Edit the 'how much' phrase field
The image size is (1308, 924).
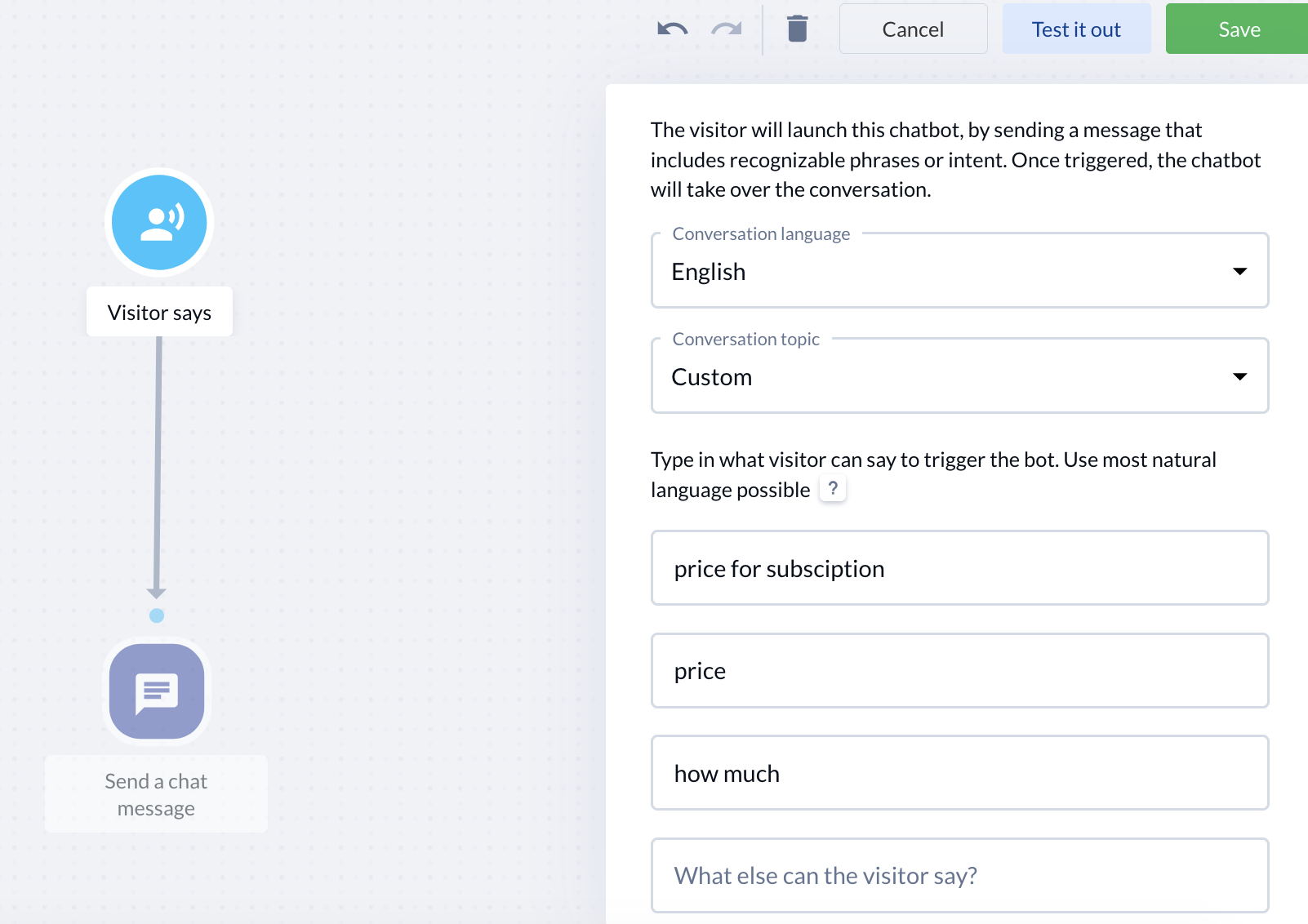(959, 773)
